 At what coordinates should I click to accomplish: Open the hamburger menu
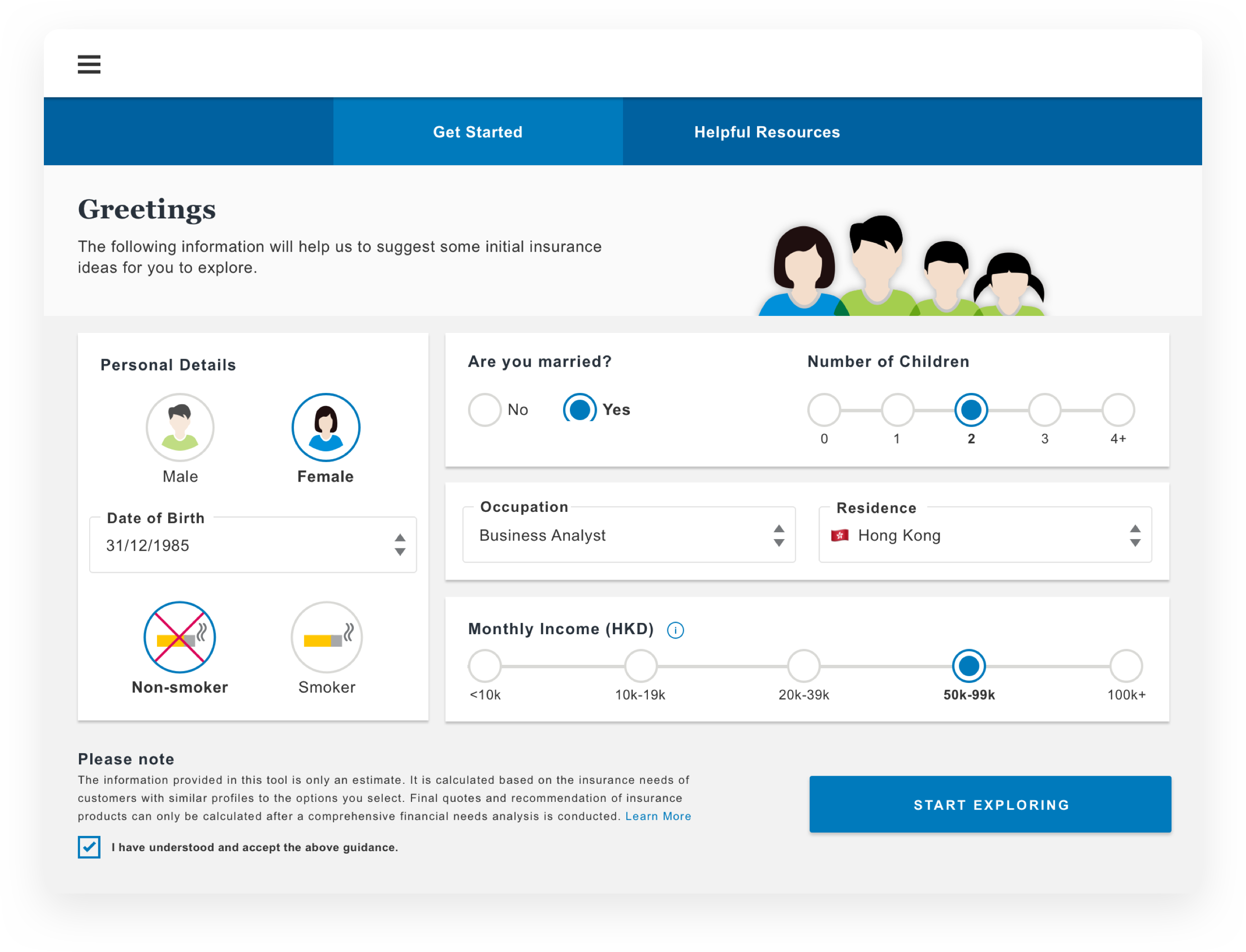pyautogui.click(x=89, y=65)
